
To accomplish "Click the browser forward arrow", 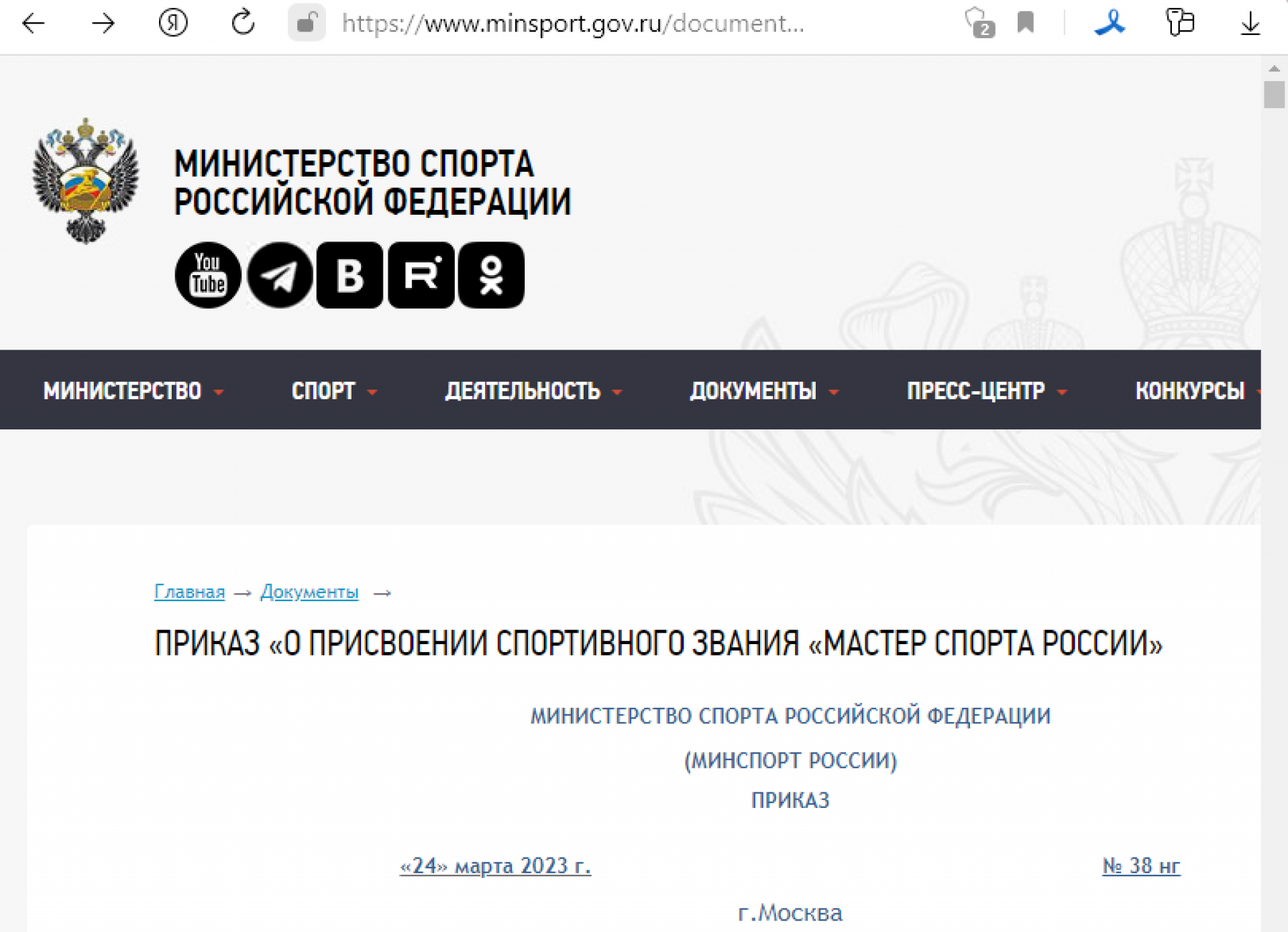I will [103, 24].
